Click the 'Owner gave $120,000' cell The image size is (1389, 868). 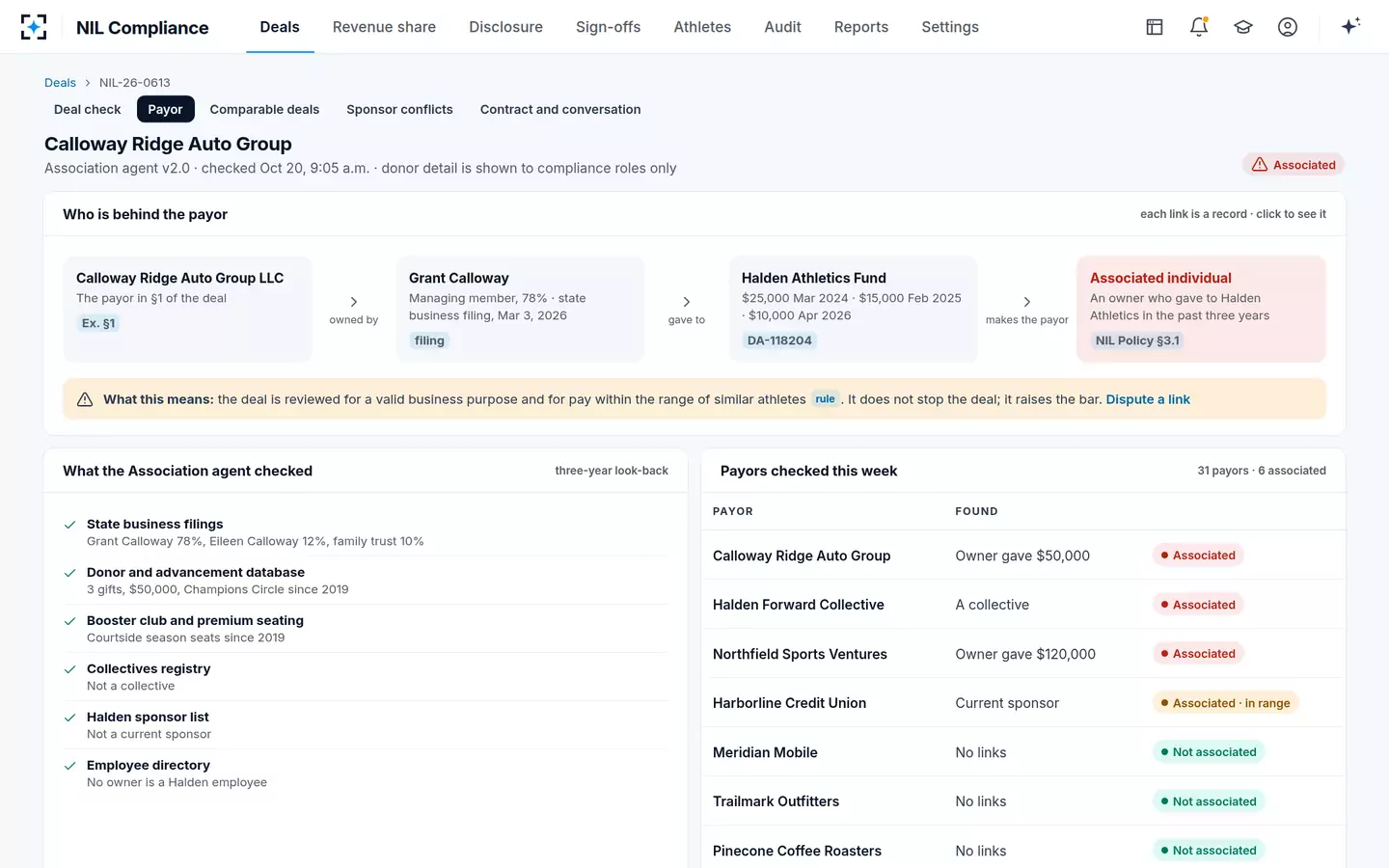[1025, 654]
